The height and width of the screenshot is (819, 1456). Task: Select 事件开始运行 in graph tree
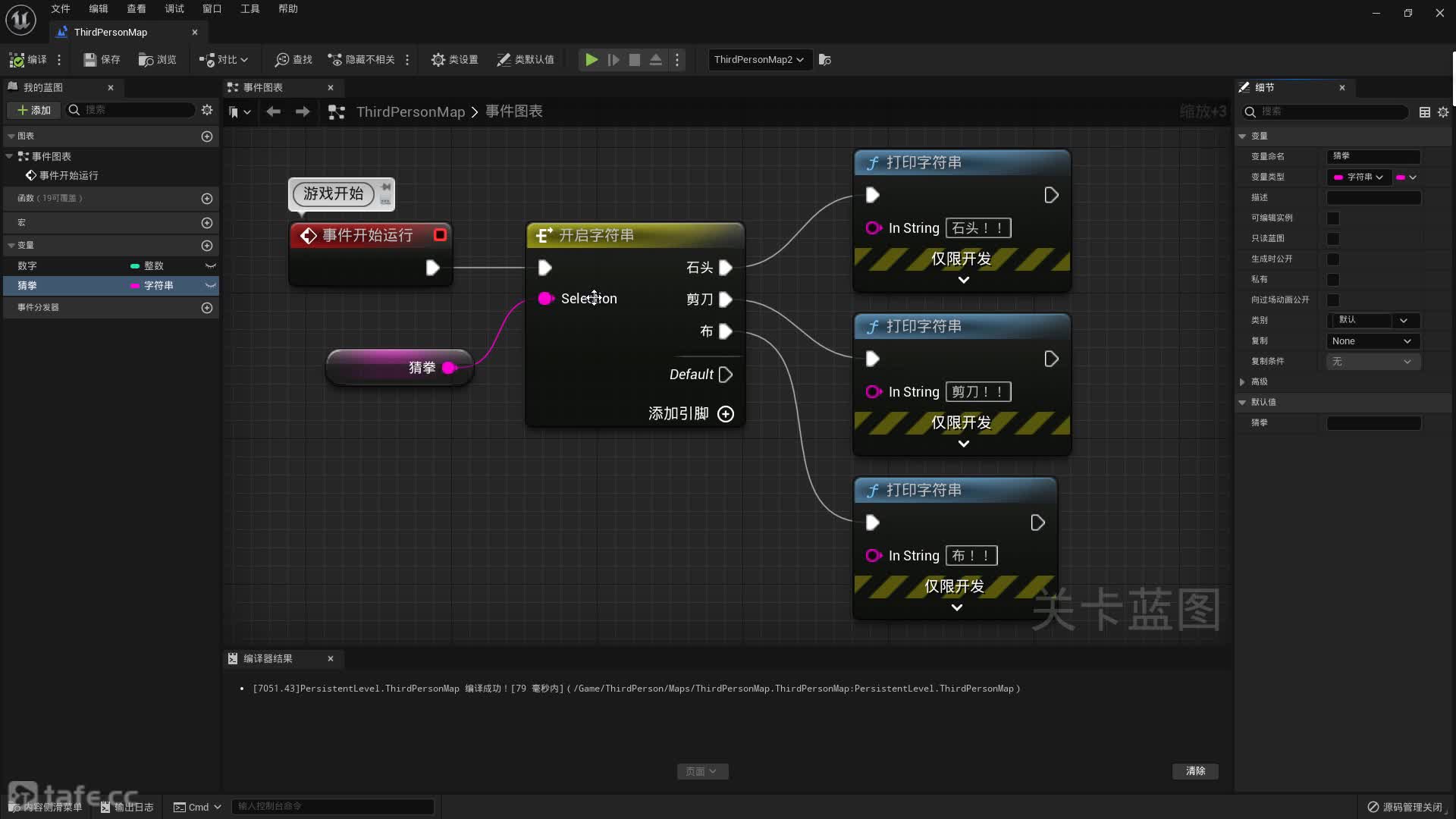click(x=68, y=175)
